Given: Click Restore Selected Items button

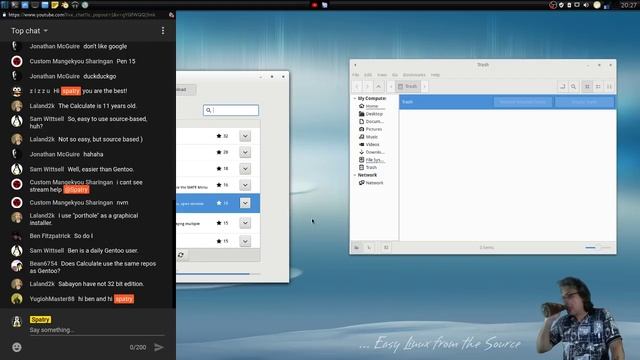Looking at the screenshot, I should [523, 102].
